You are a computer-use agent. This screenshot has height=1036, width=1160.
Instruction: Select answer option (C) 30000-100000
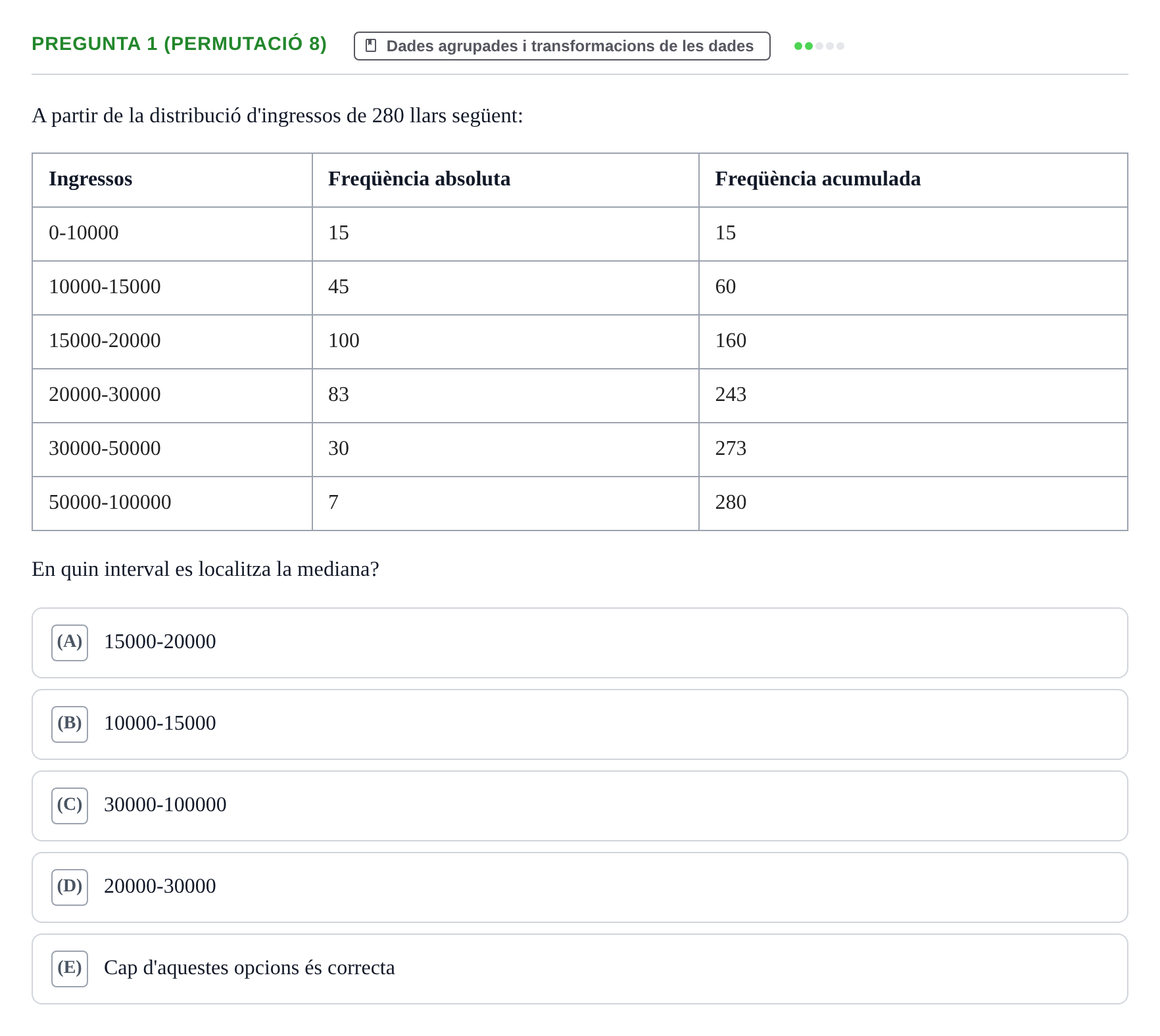[x=580, y=806]
